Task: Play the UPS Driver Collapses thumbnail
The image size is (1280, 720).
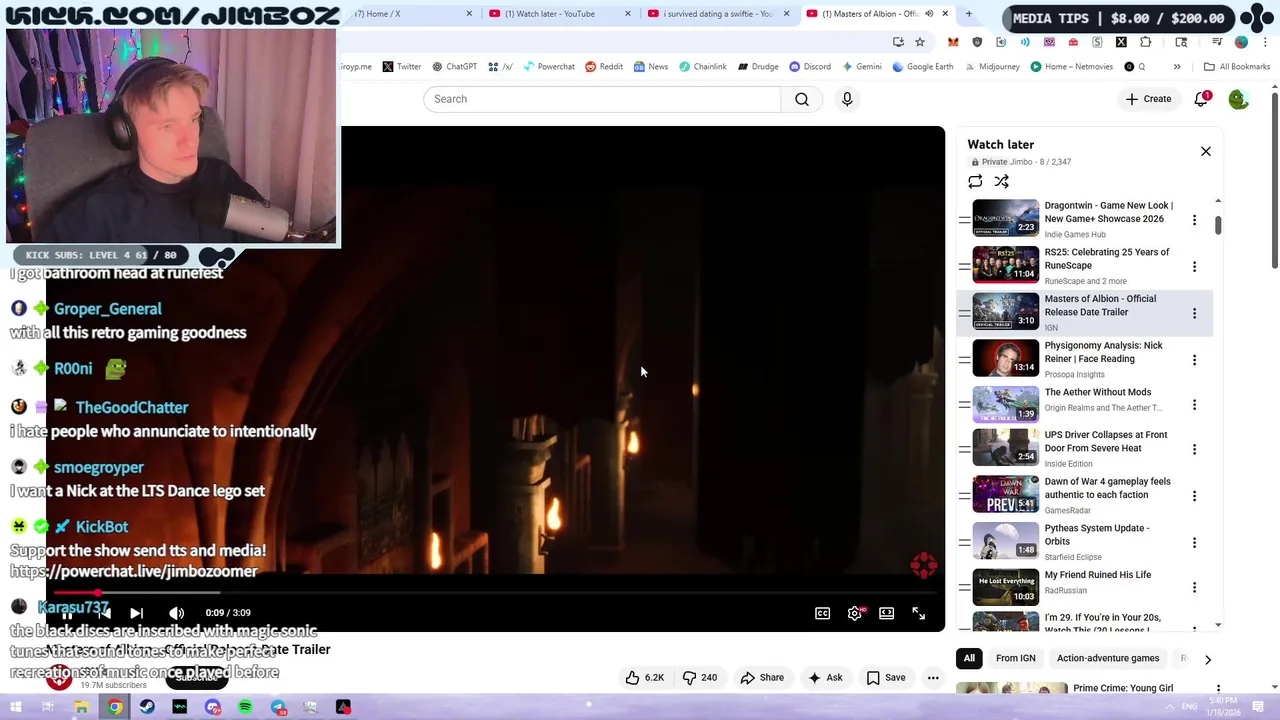Action: (1006, 447)
